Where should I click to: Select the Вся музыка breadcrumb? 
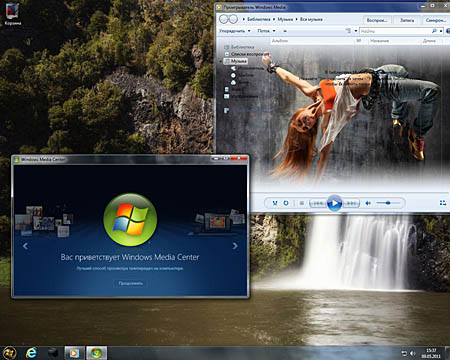(x=311, y=19)
